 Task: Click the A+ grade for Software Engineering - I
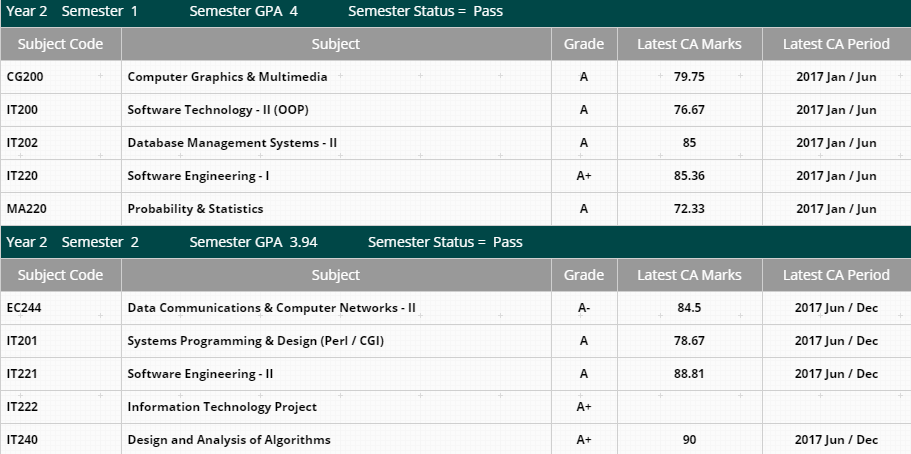pyautogui.click(x=584, y=176)
